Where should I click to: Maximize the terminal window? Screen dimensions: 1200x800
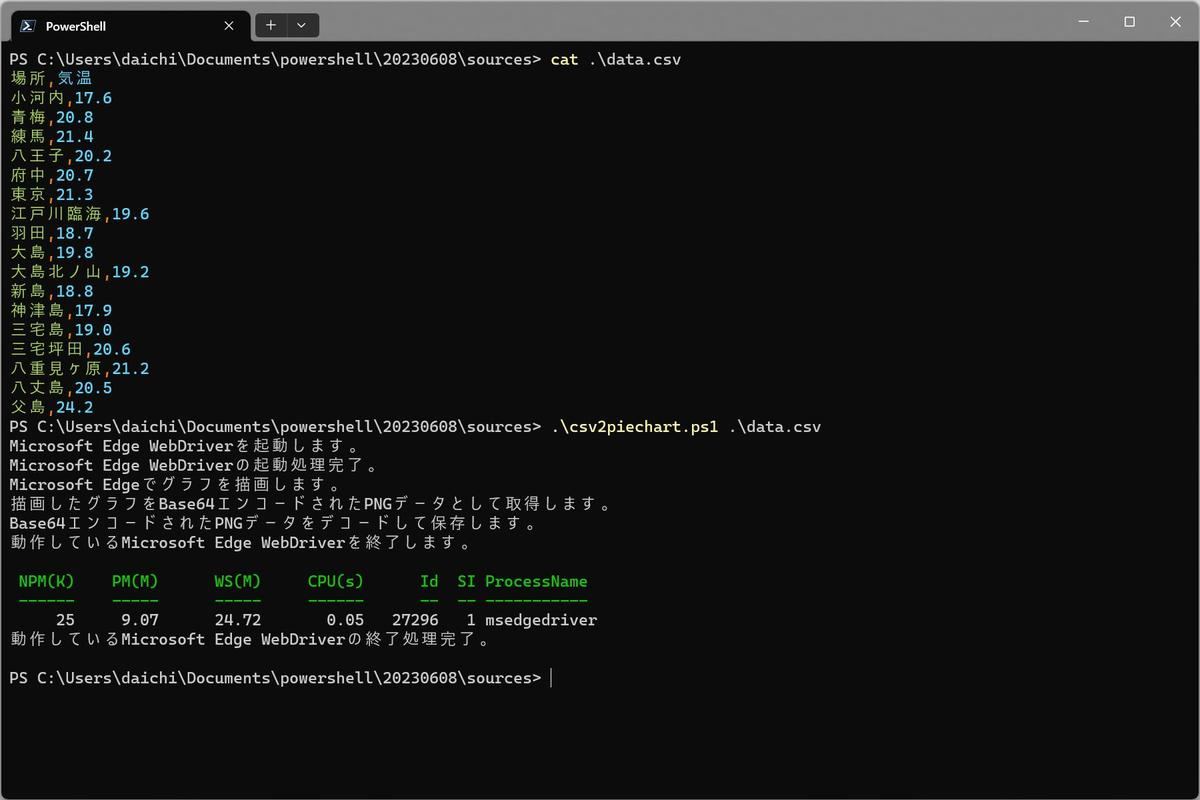(1129, 21)
